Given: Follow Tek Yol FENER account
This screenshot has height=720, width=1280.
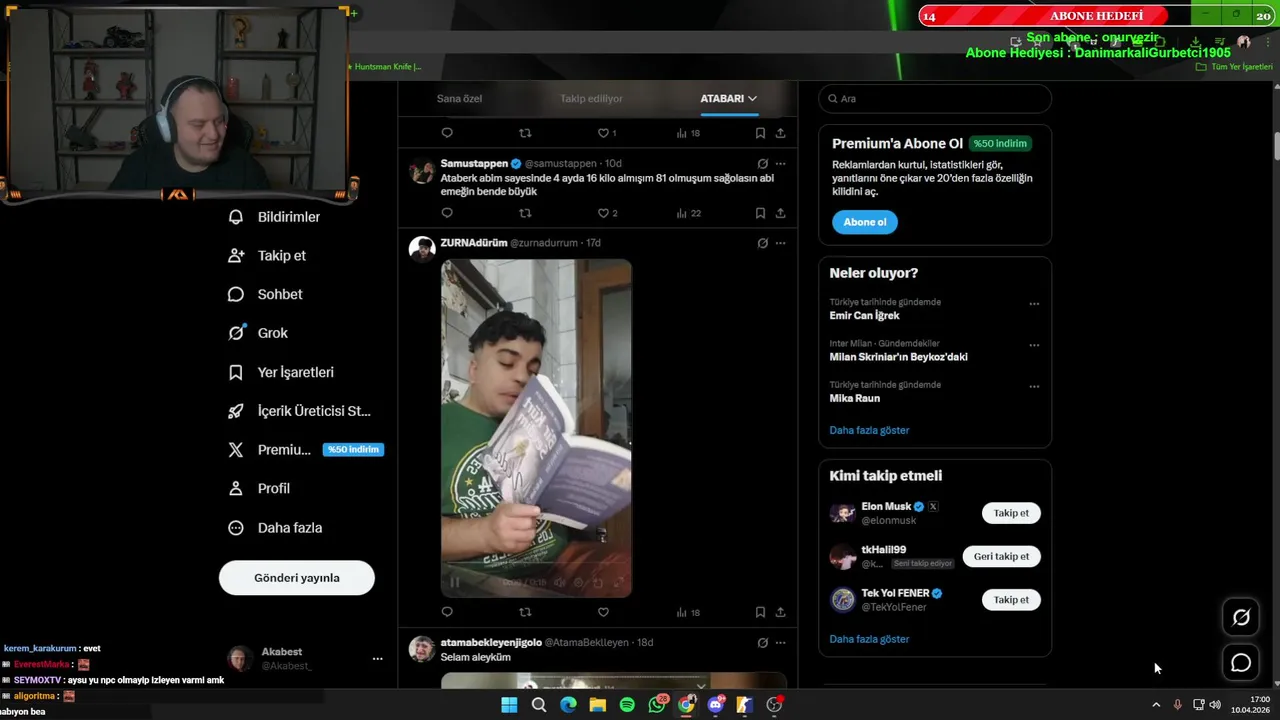Looking at the screenshot, I should [x=1011, y=600].
